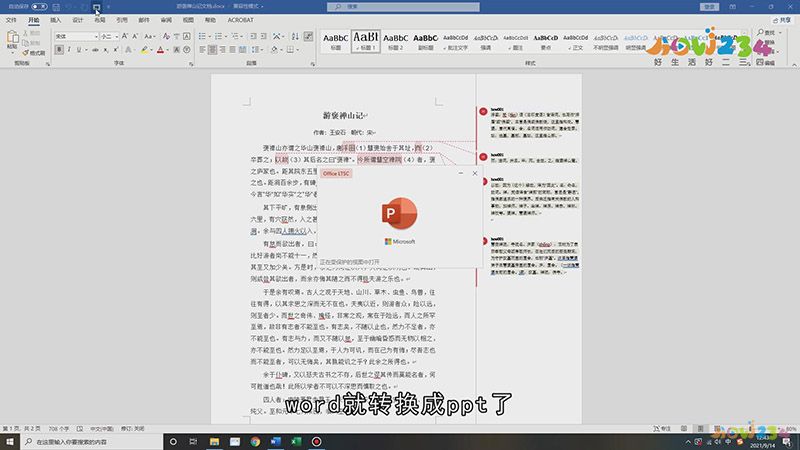This screenshot has height=450, width=800.
Task: Click the 共享 share button
Action: click(x=782, y=20)
